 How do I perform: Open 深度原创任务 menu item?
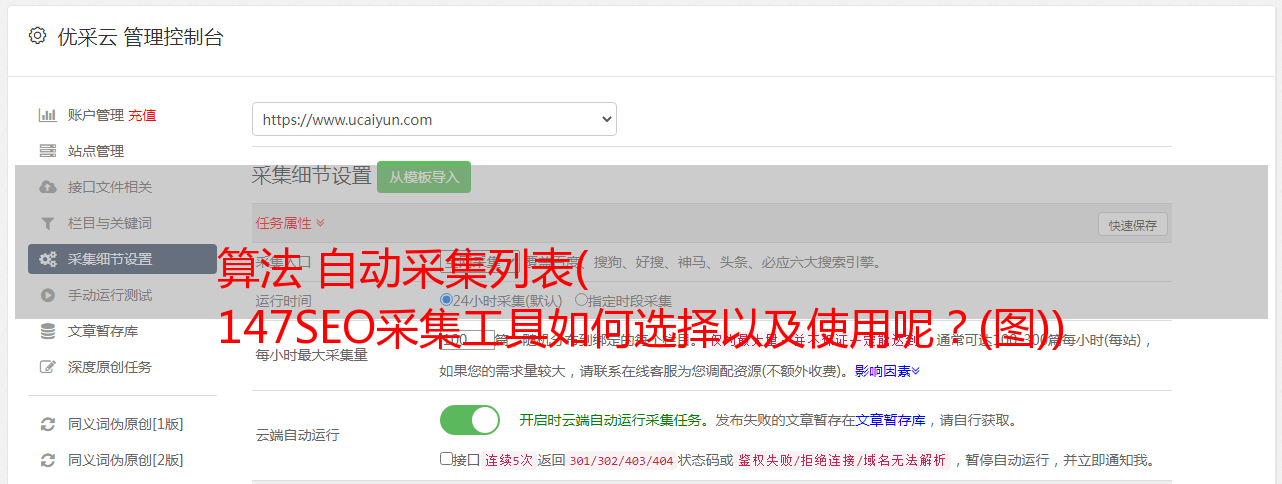pyautogui.click(x=110, y=367)
